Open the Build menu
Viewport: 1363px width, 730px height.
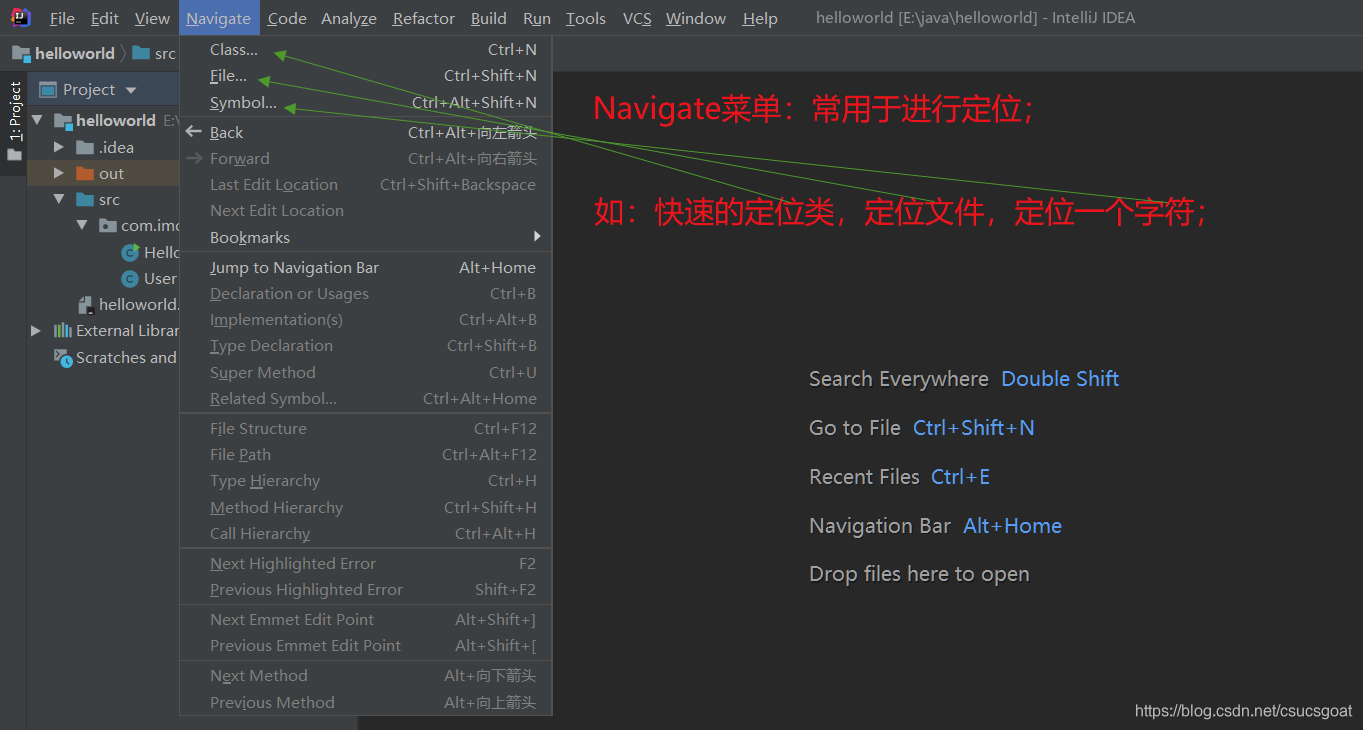tap(489, 18)
